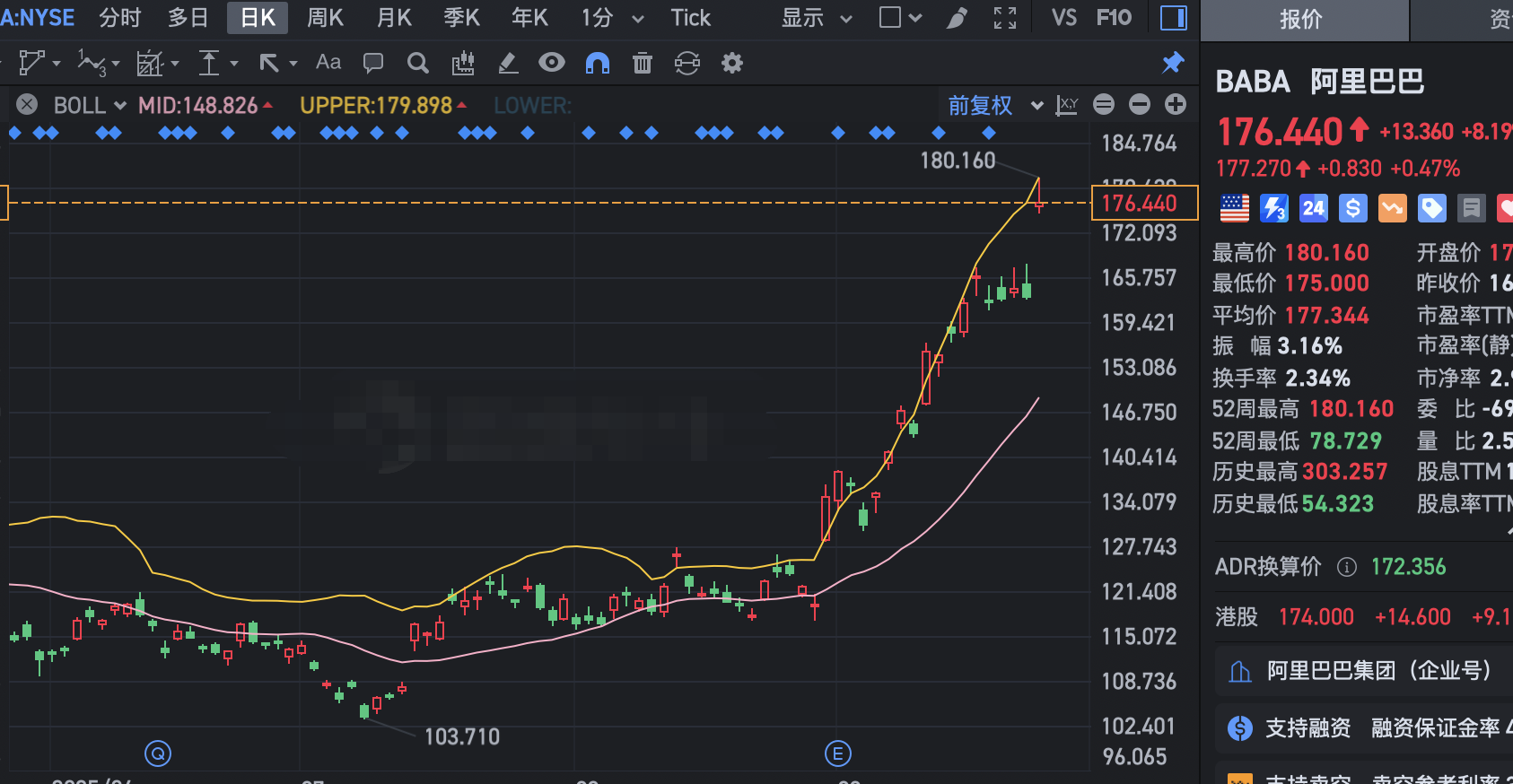Select the arrow annotation tool

[x=268, y=63]
